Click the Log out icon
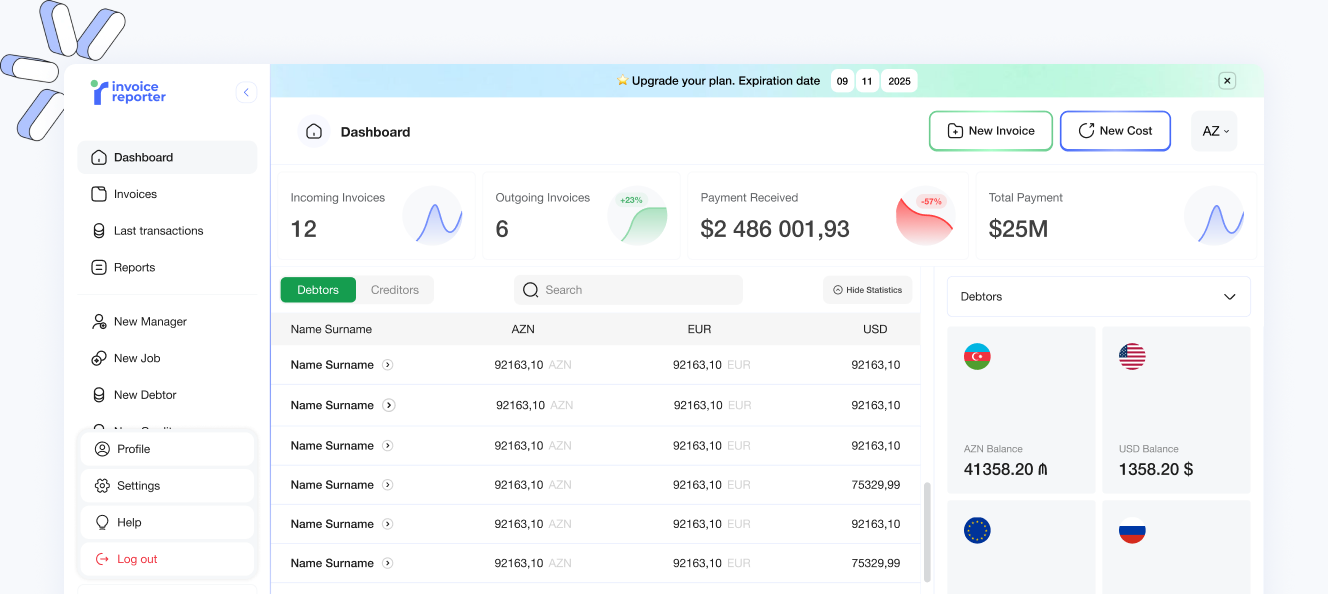The height and width of the screenshot is (594, 1328). 102,559
